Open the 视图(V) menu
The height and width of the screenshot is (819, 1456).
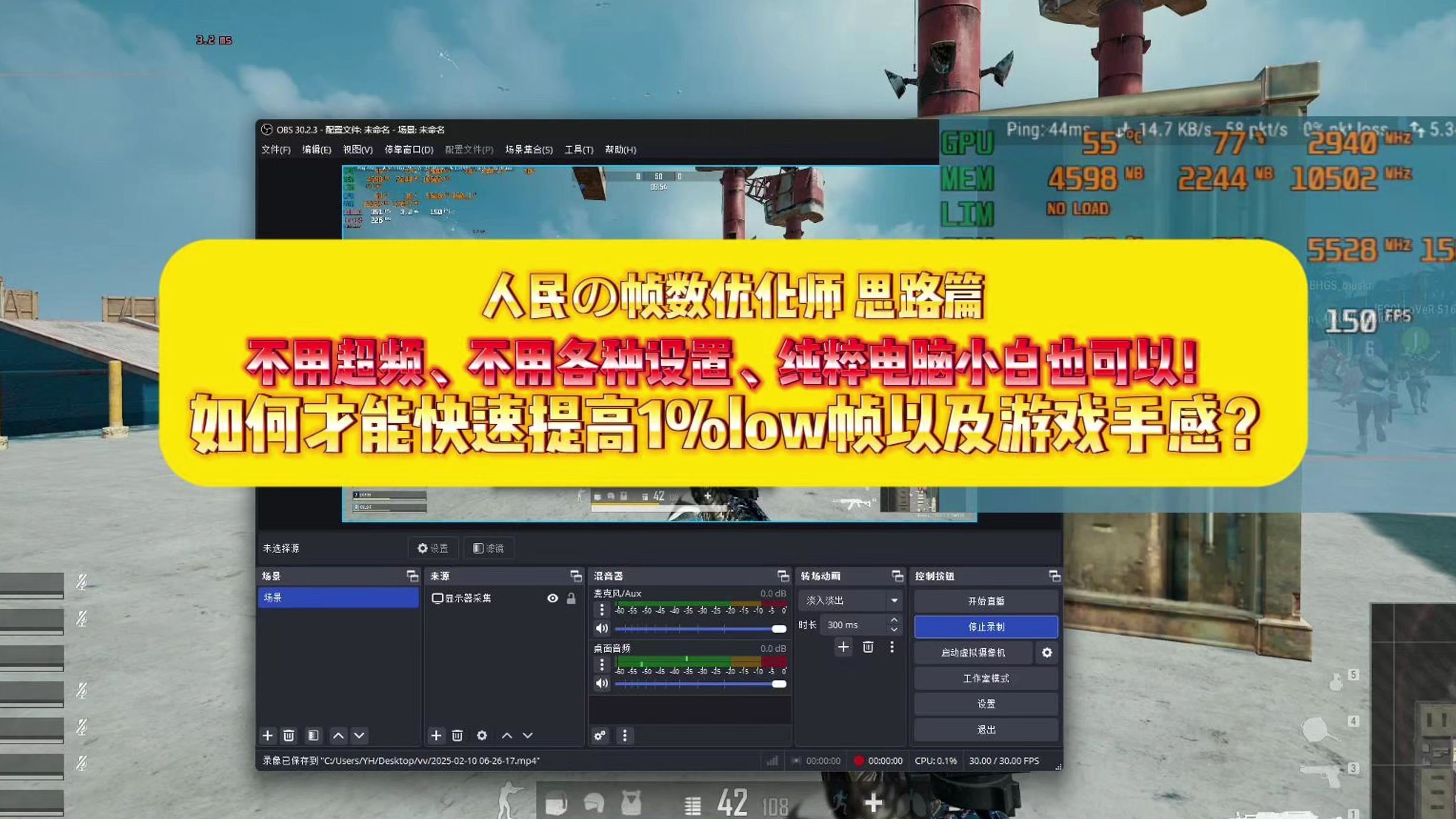pos(358,149)
